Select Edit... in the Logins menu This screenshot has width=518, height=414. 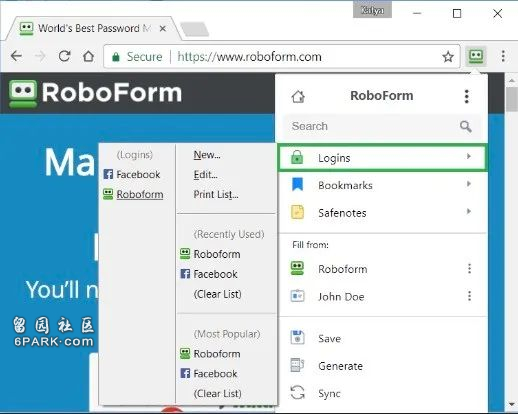click(205, 175)
